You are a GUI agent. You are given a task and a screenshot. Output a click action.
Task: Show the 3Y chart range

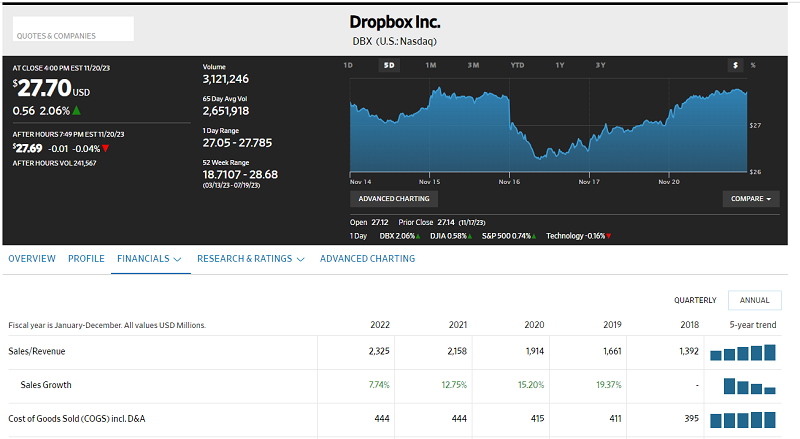tap(600, 65)
